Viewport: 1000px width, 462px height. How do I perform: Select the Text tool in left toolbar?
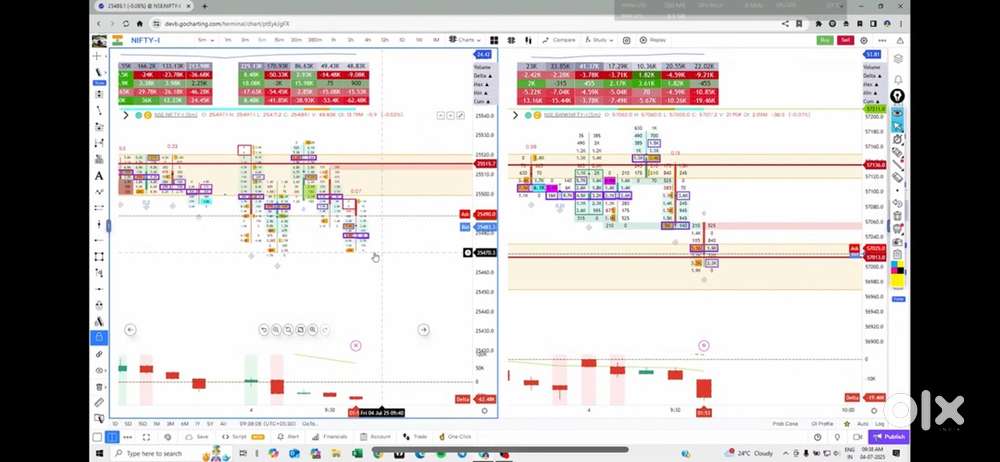tap(99, 176)
